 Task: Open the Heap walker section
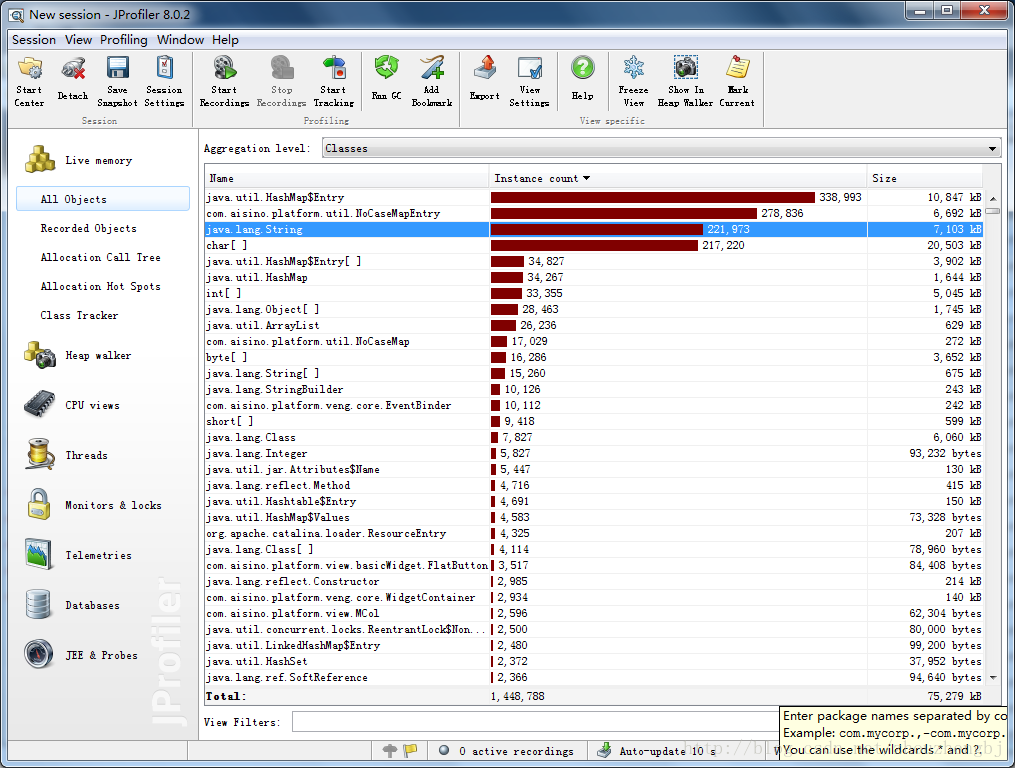pyautogui.click(x=78, y=355)
